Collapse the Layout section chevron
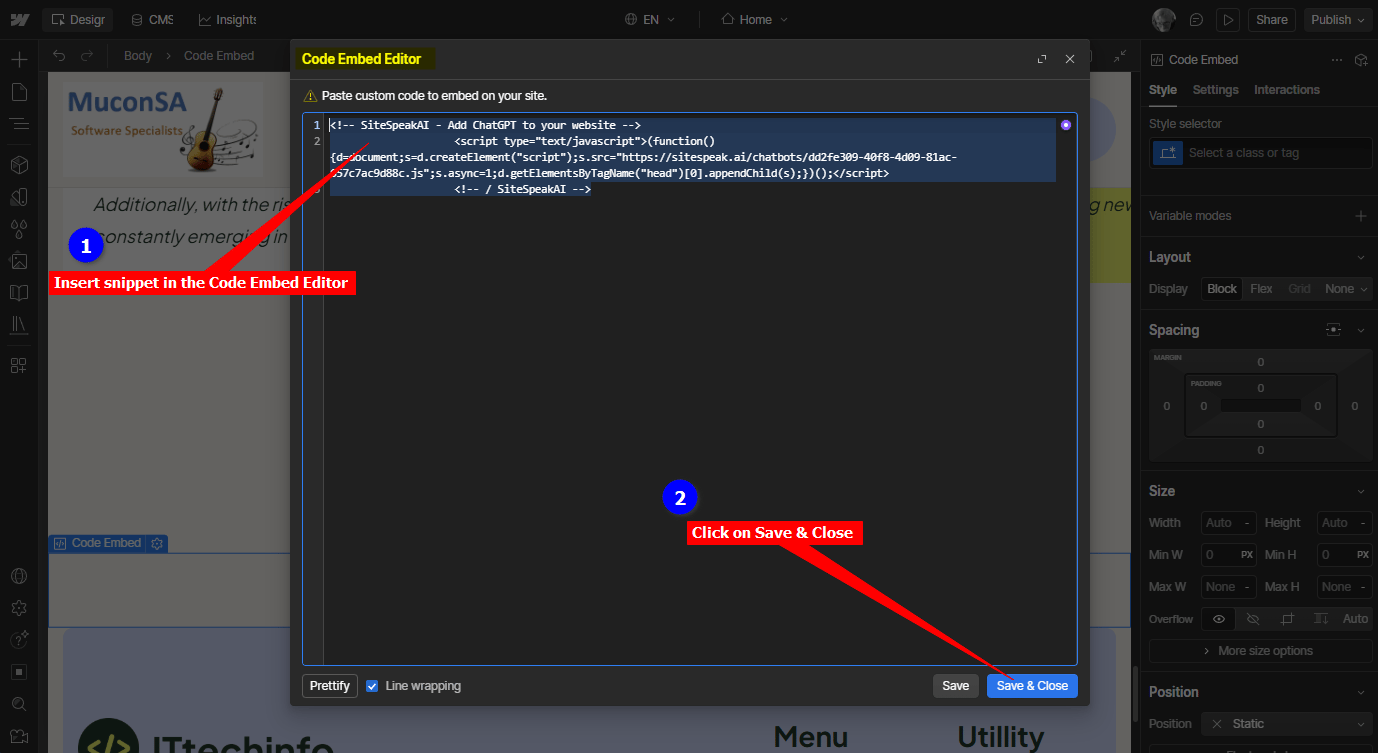 [1361, 257]
